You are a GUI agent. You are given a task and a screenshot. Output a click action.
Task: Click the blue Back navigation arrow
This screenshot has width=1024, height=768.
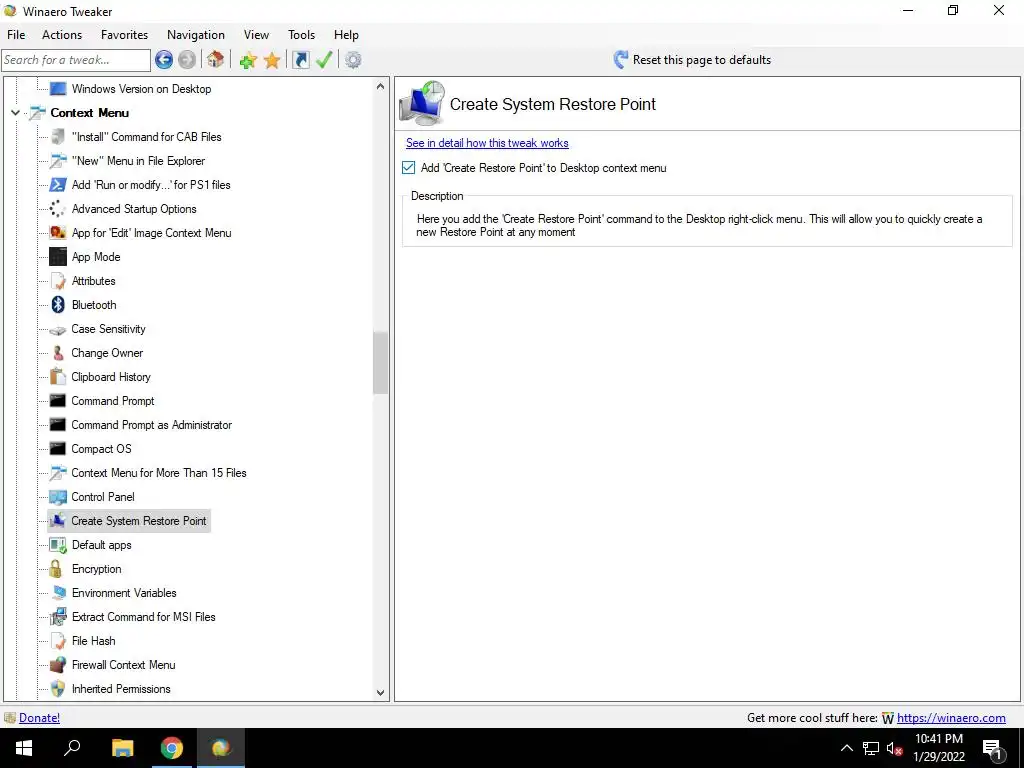pos(164,60)
